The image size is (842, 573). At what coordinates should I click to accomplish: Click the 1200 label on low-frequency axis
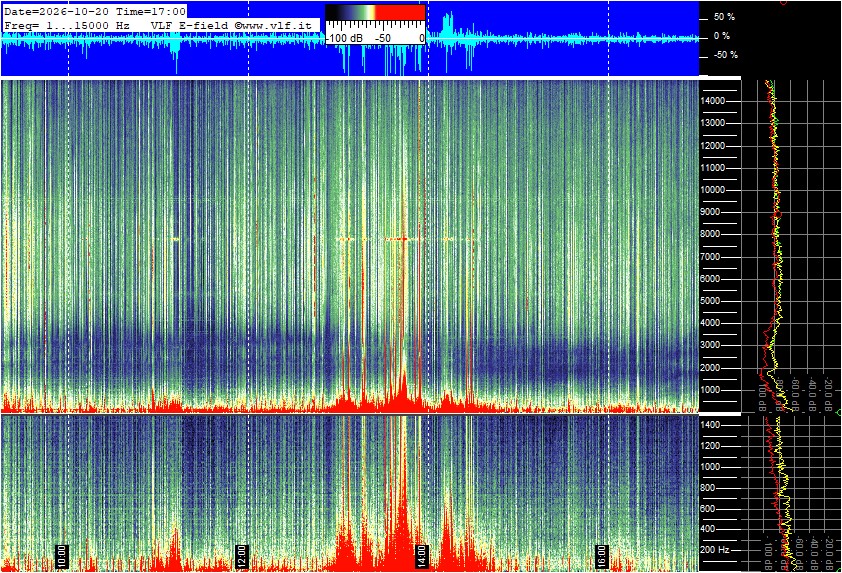[x=711, y=446]
